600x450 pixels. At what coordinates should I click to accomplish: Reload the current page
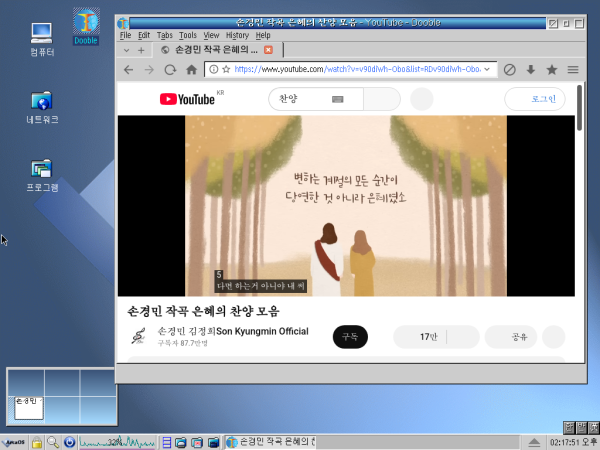point(170,70)
